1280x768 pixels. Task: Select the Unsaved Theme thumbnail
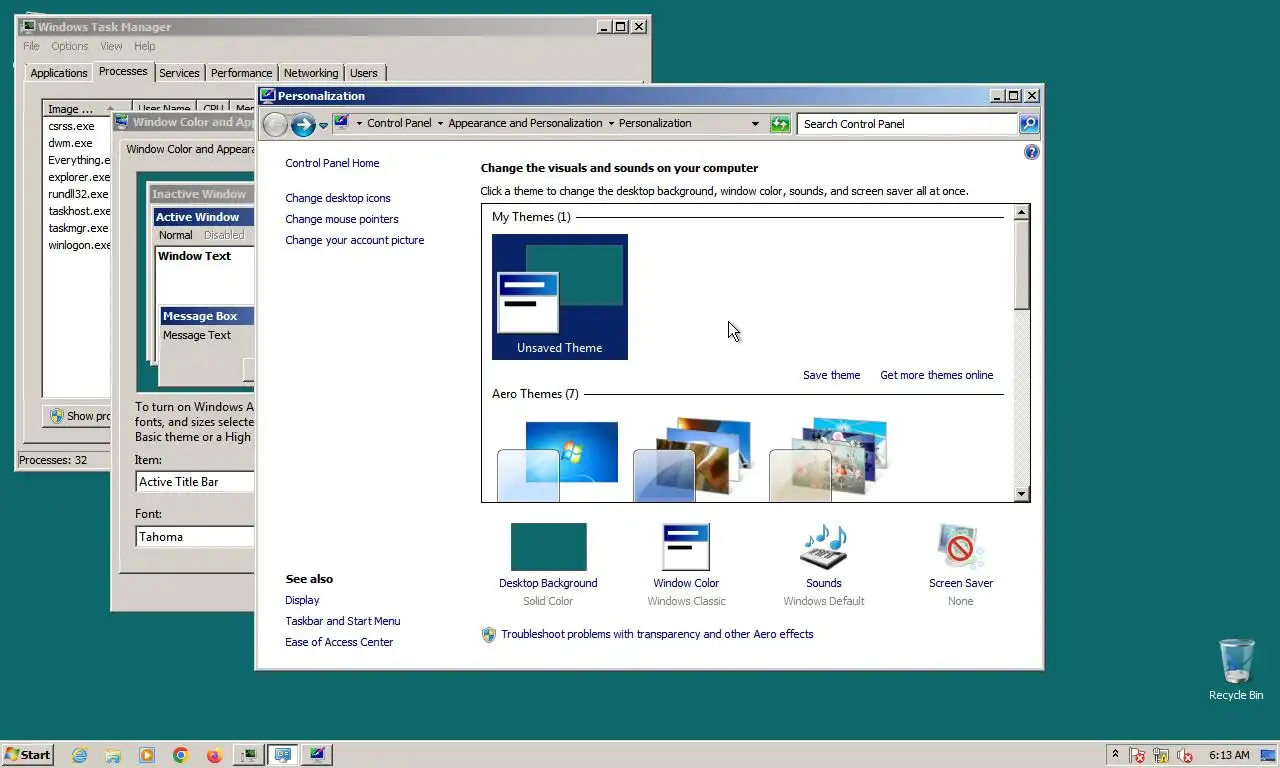560,297
